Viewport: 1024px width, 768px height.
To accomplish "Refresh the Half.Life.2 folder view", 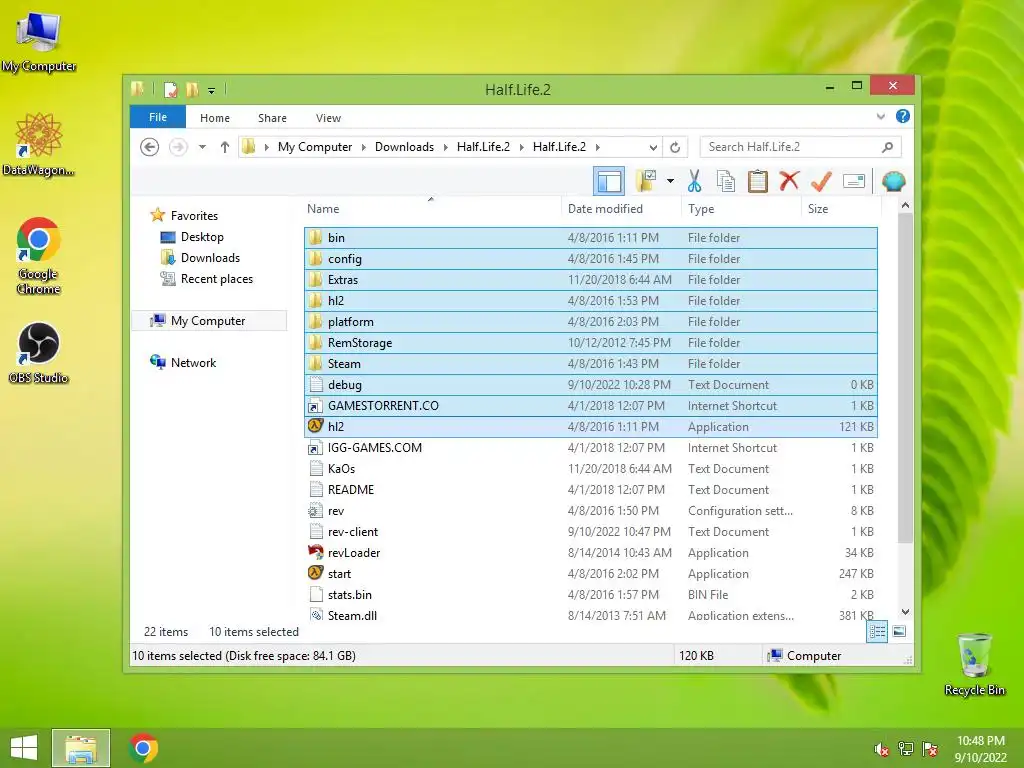I will click(x=675, y=147).
